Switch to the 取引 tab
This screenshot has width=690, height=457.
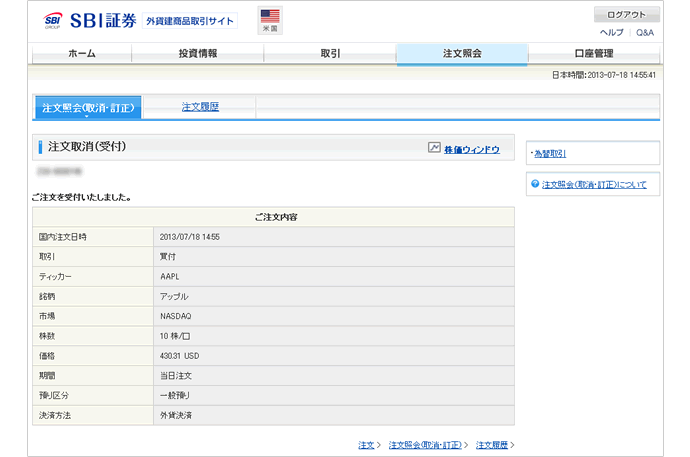click(x=330, y=53)
